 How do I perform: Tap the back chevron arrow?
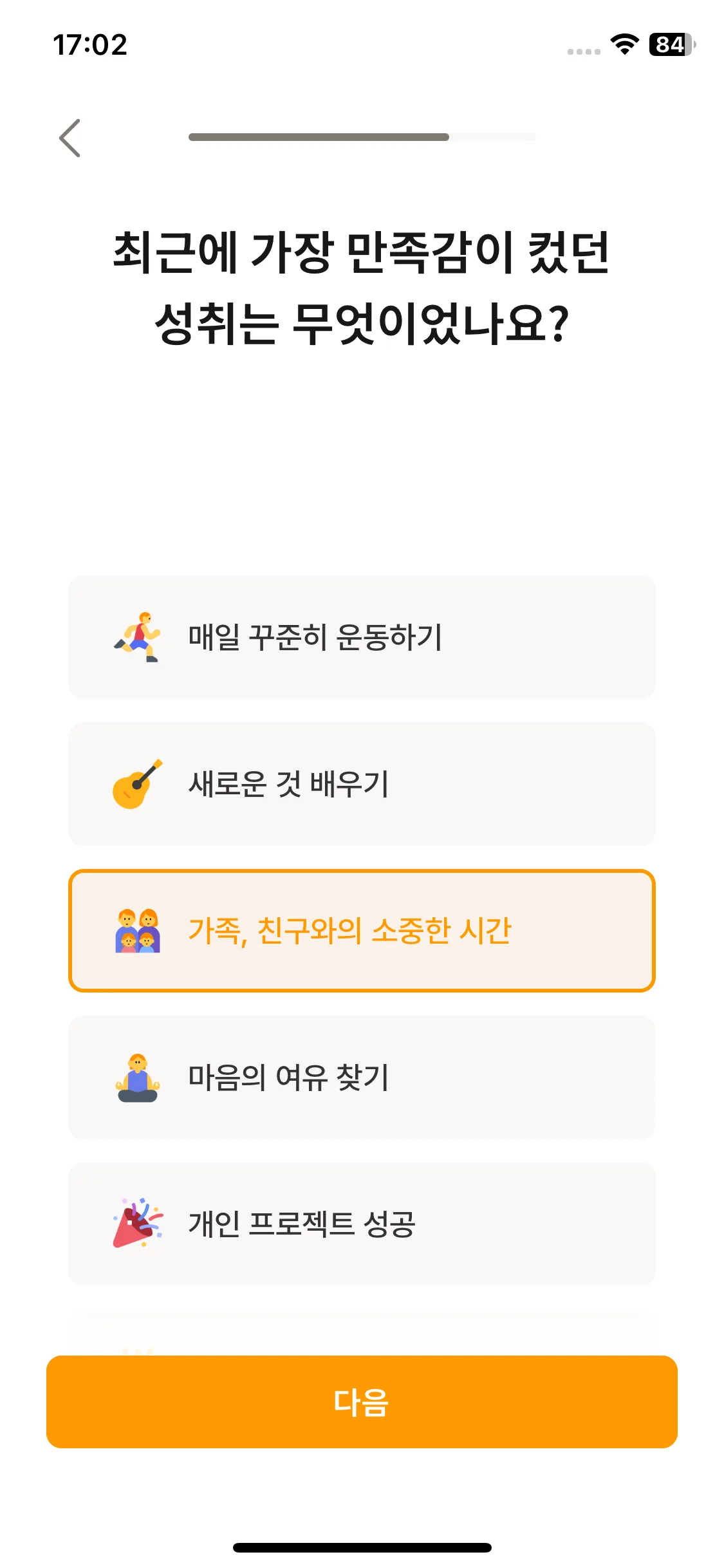tap(70, 138)
